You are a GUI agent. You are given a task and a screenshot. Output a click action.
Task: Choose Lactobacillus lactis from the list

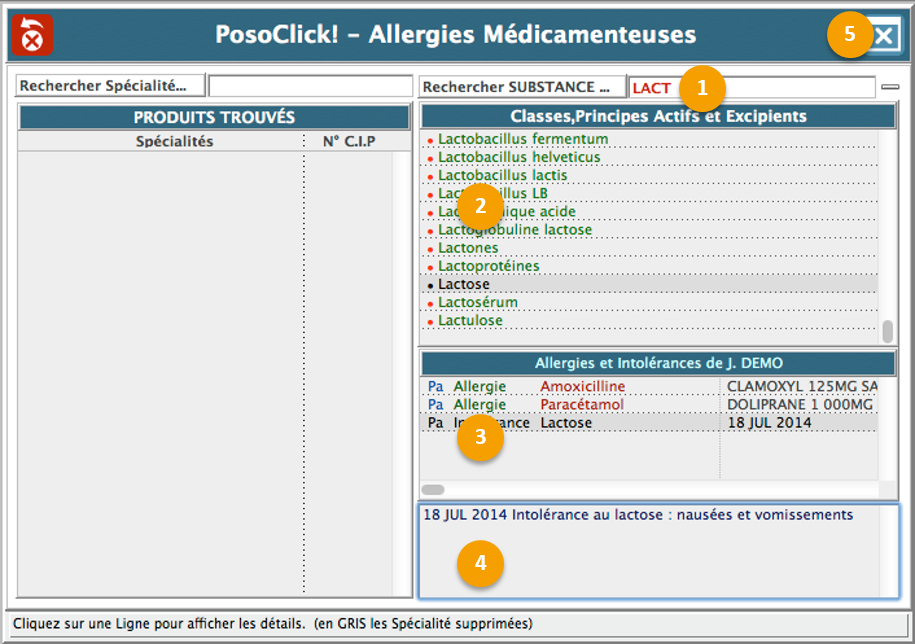pyautogui.click(x=502, y=175)
